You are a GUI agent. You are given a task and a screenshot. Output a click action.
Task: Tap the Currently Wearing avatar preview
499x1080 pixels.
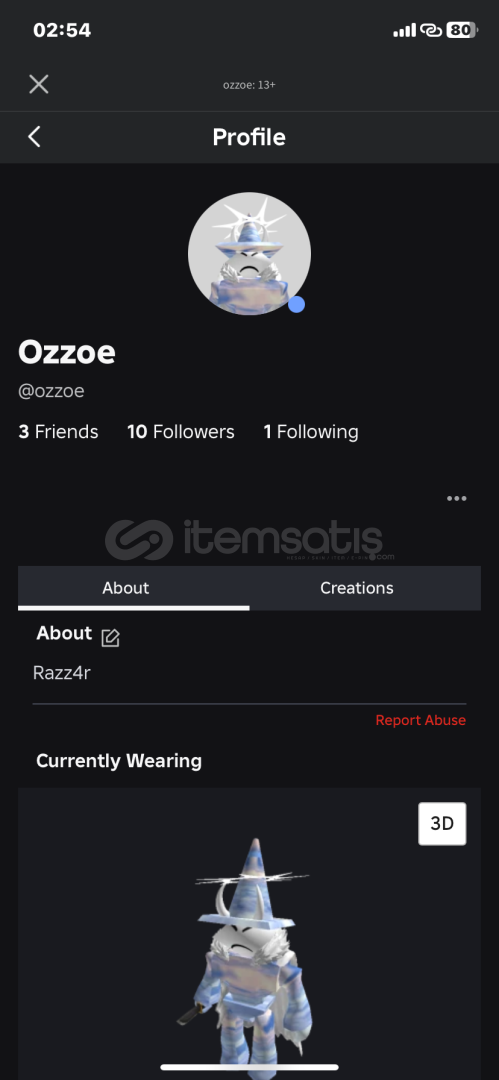click(250, 933)
